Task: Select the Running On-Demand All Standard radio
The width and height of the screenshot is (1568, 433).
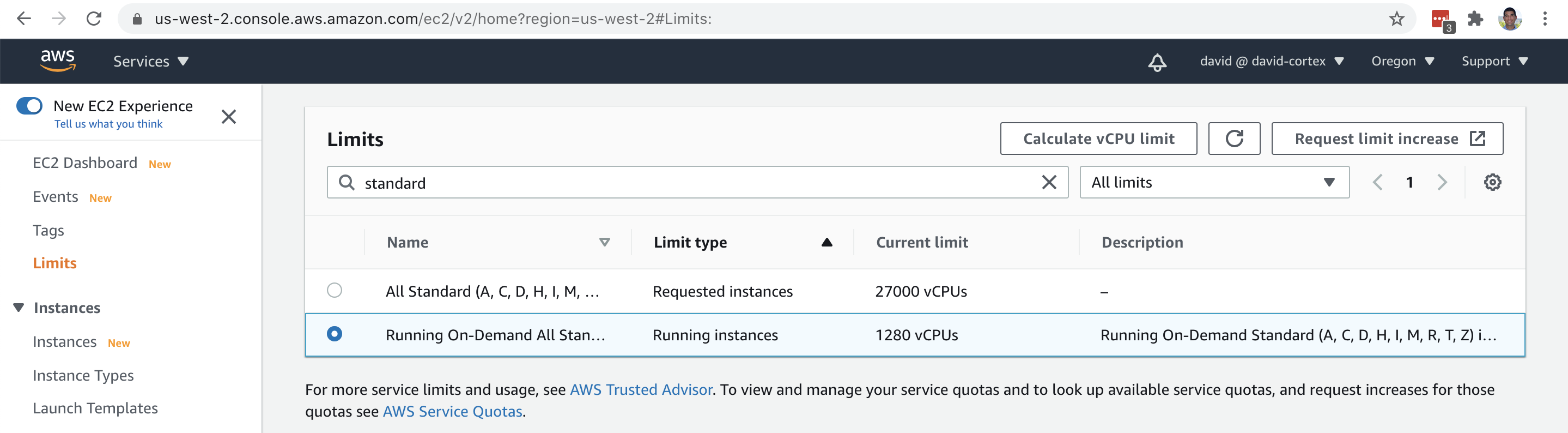Action: tap(334, 334)
